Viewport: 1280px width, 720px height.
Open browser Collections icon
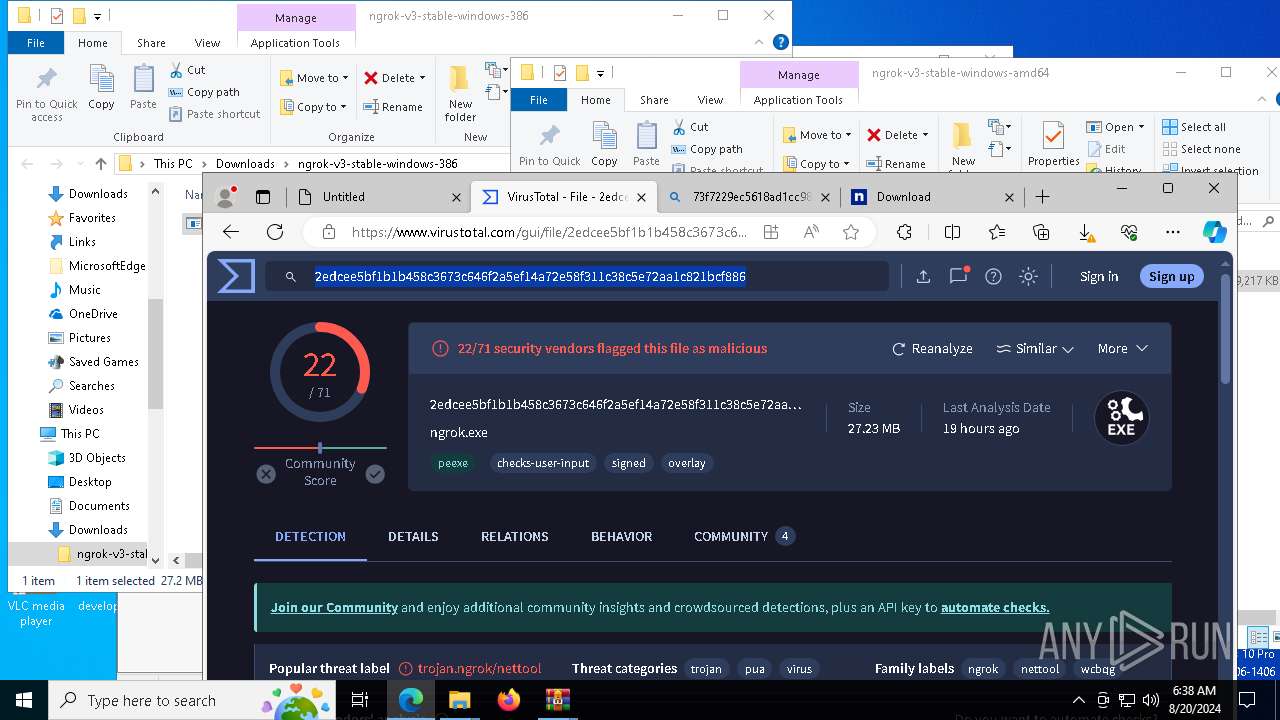1041,232
